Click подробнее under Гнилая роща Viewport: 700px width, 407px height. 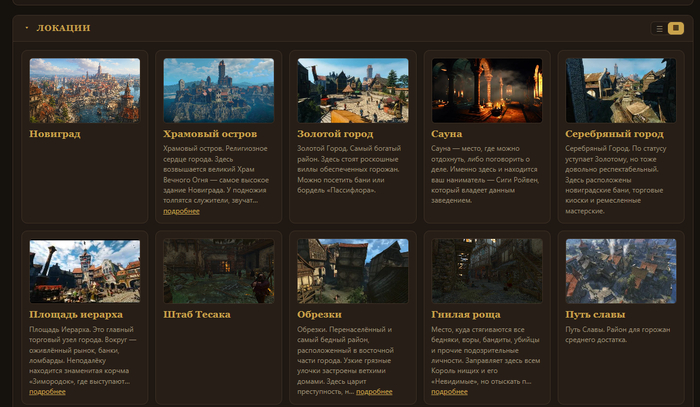(449, 392)
